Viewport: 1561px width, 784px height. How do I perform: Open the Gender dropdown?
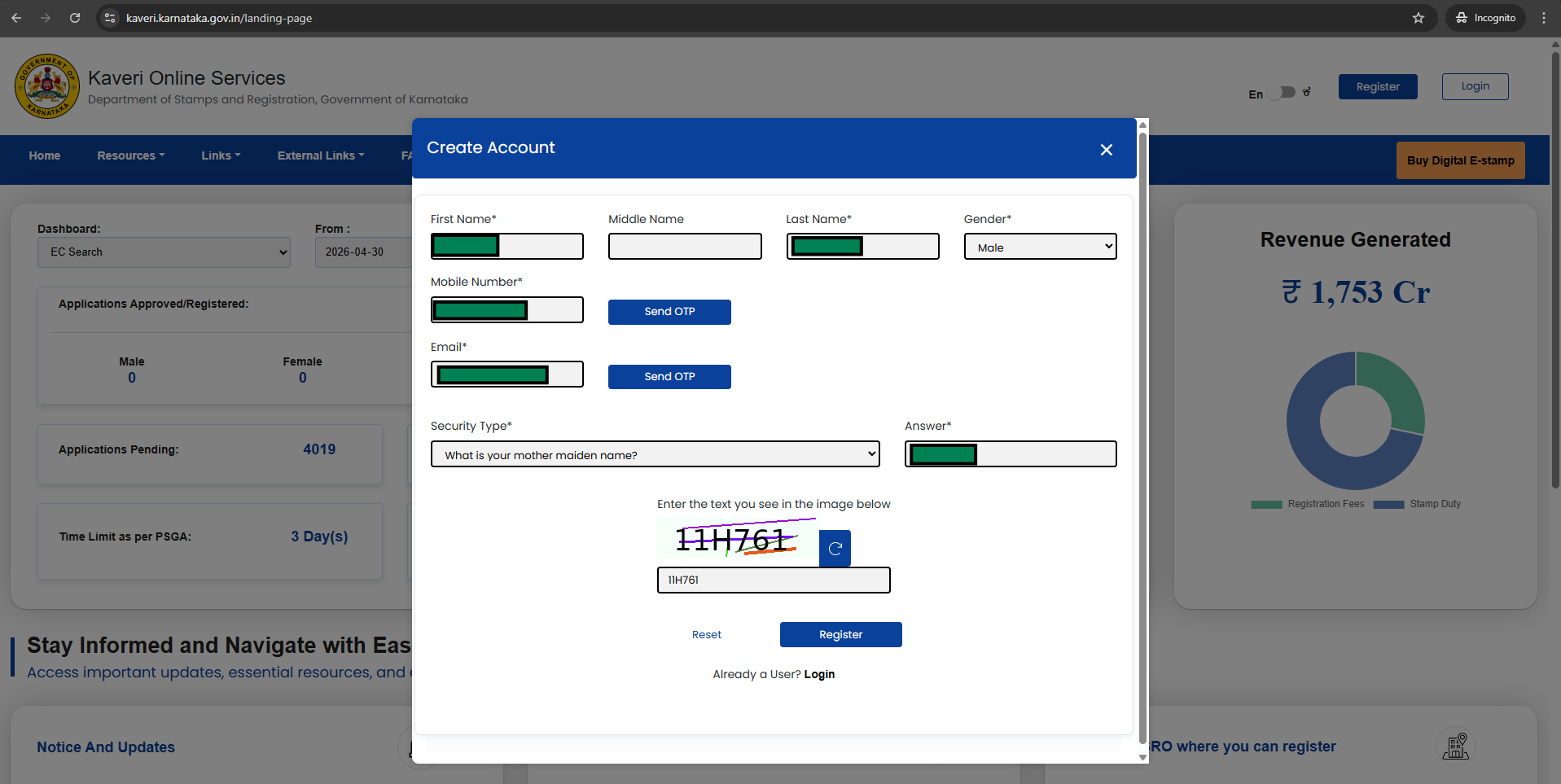[x=1040, y=247]
